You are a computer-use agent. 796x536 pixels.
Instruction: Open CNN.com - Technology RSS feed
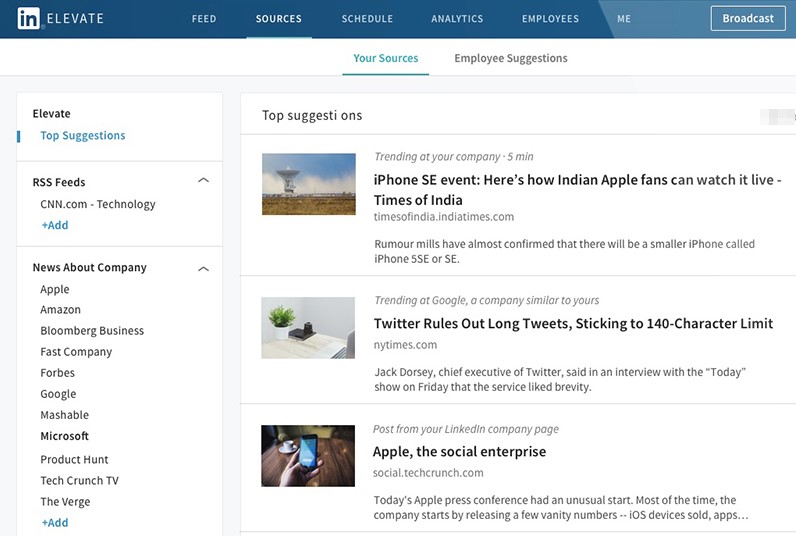98,204
